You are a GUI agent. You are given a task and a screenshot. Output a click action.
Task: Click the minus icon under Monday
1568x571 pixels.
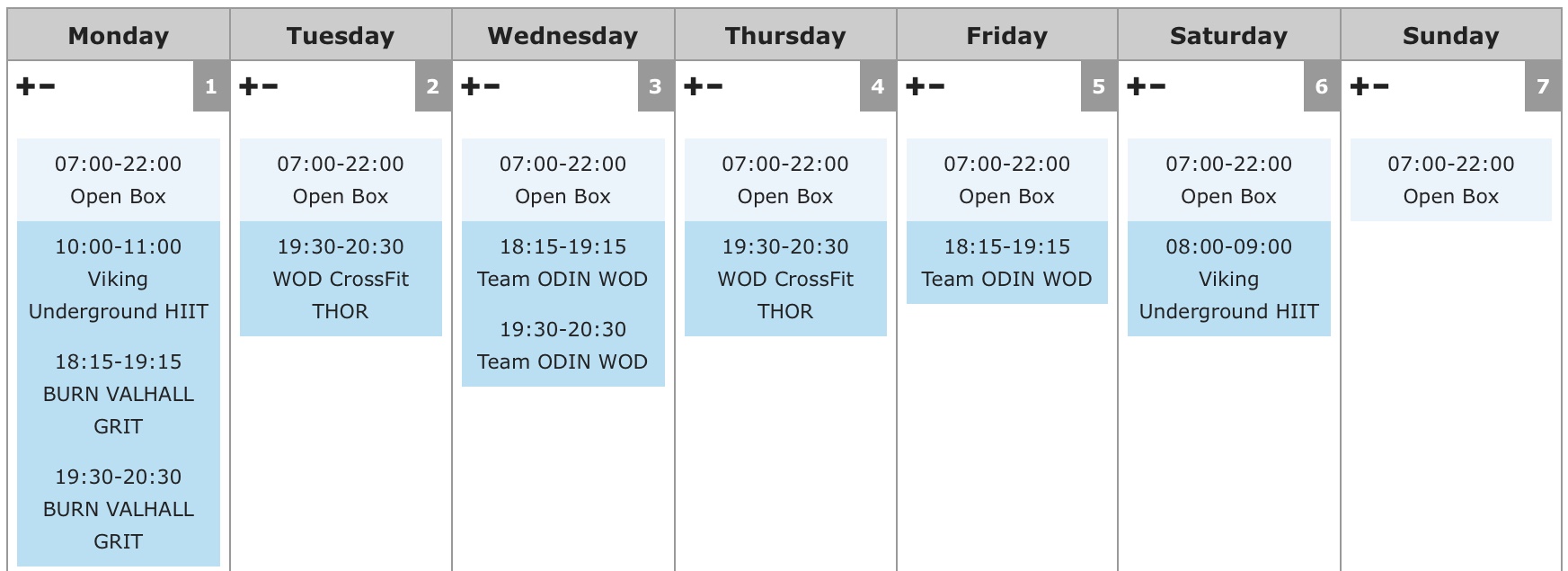47,86
